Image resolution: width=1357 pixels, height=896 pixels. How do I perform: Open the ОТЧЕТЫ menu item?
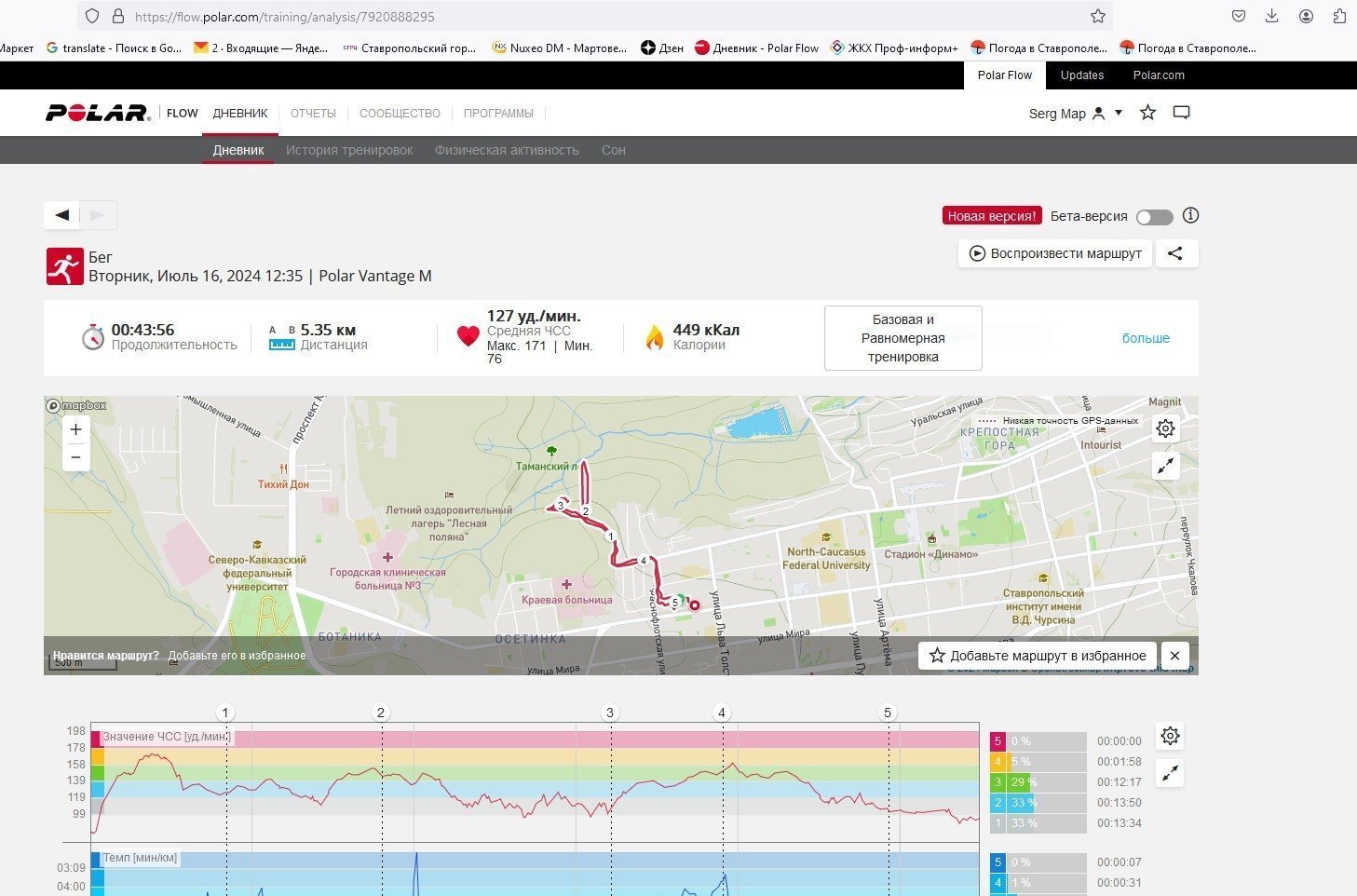pos(313,114)
